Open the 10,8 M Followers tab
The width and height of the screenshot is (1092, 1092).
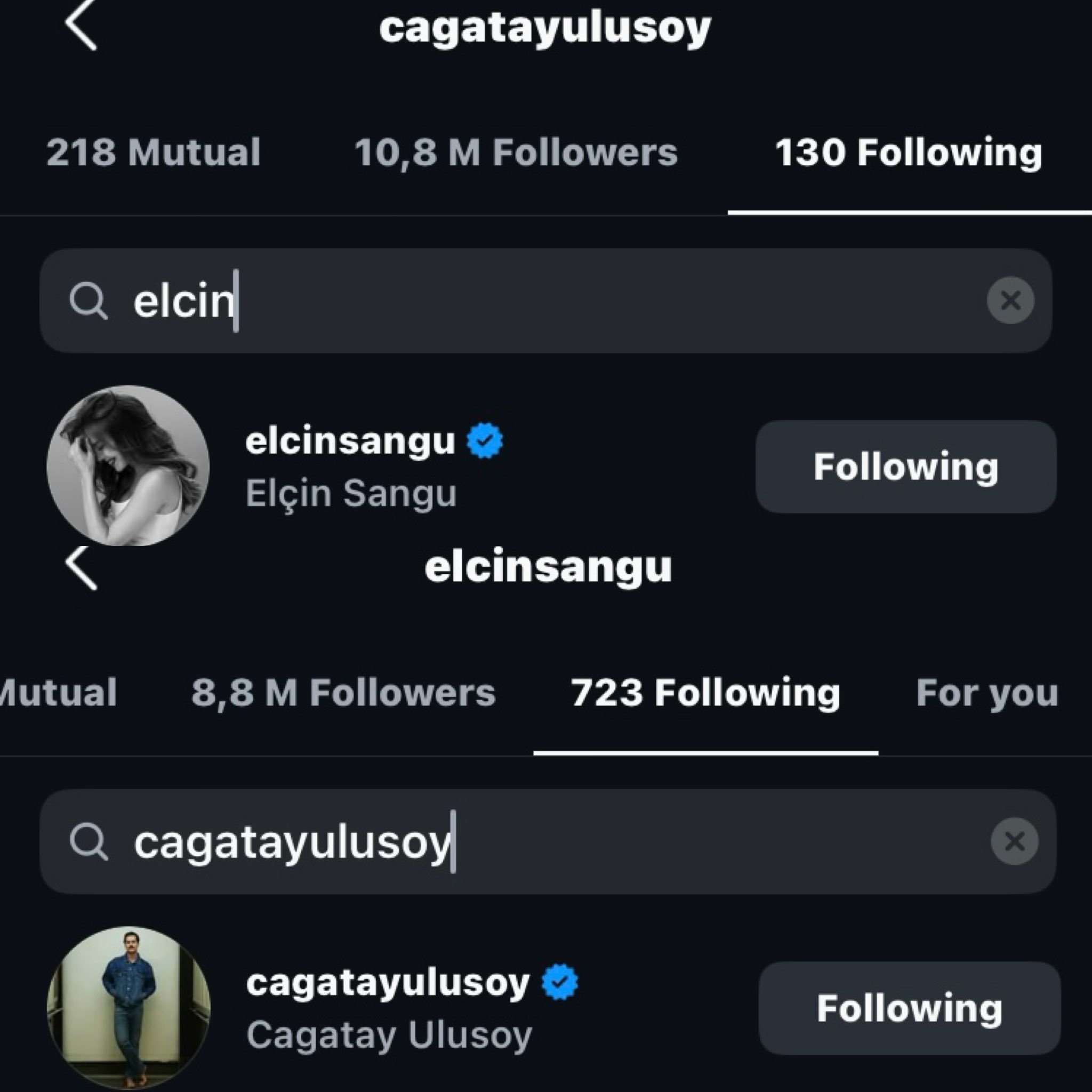click(516, 152)
